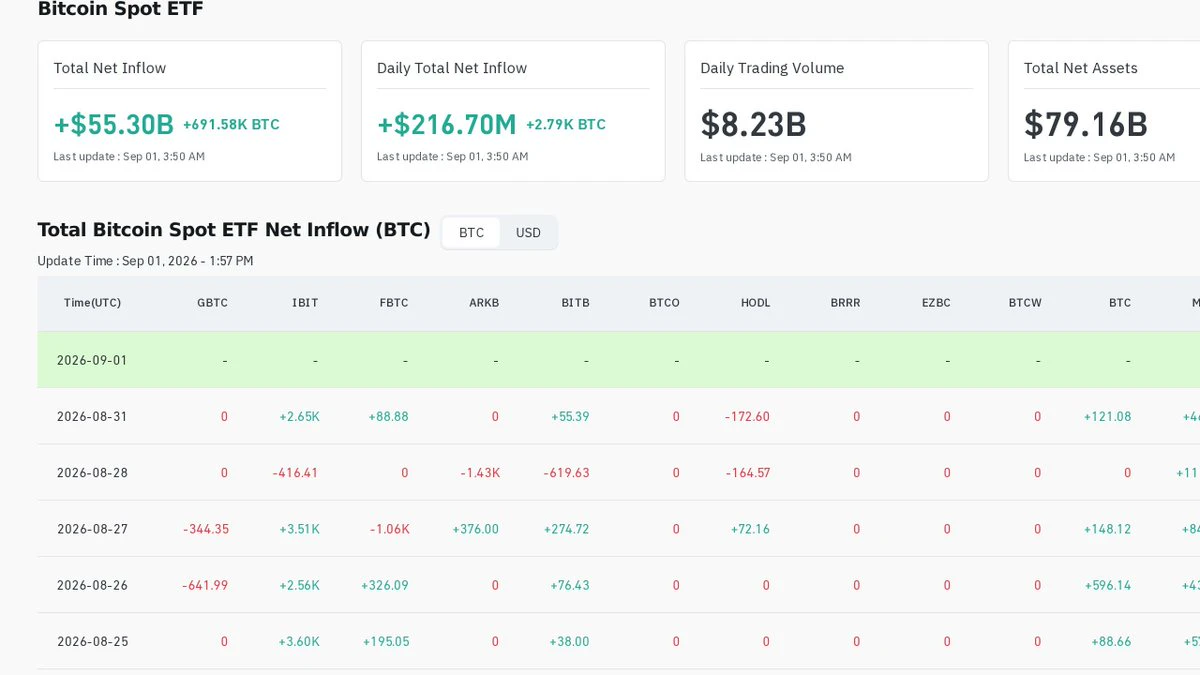Click the BRRR column header
The image size is (1200, 675).
[845, 303]
